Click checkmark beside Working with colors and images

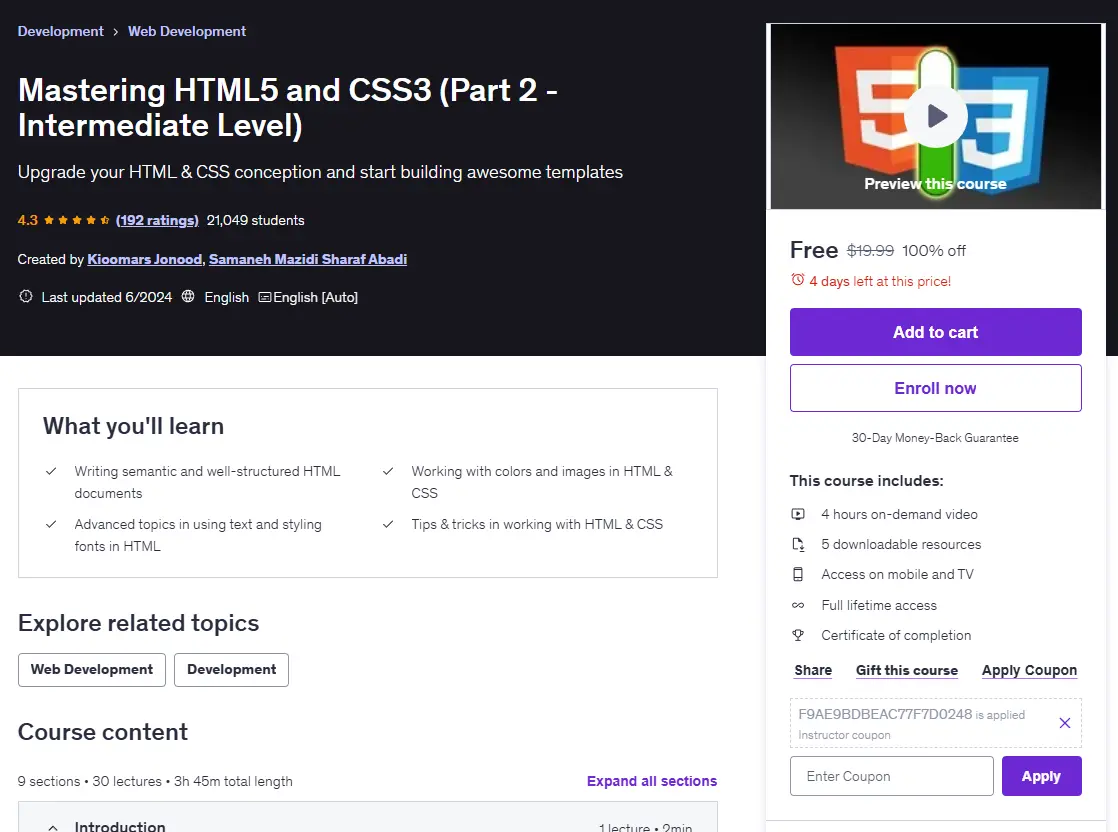coord(388,471)
